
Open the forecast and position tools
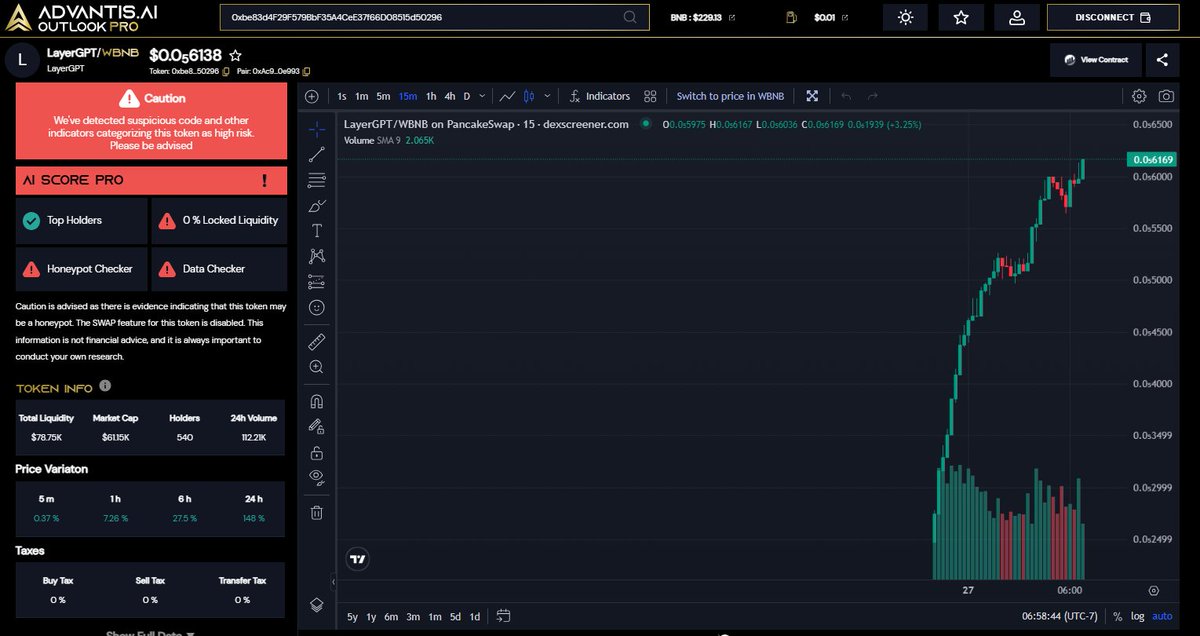pyautogui.click(x=316, y=281)
